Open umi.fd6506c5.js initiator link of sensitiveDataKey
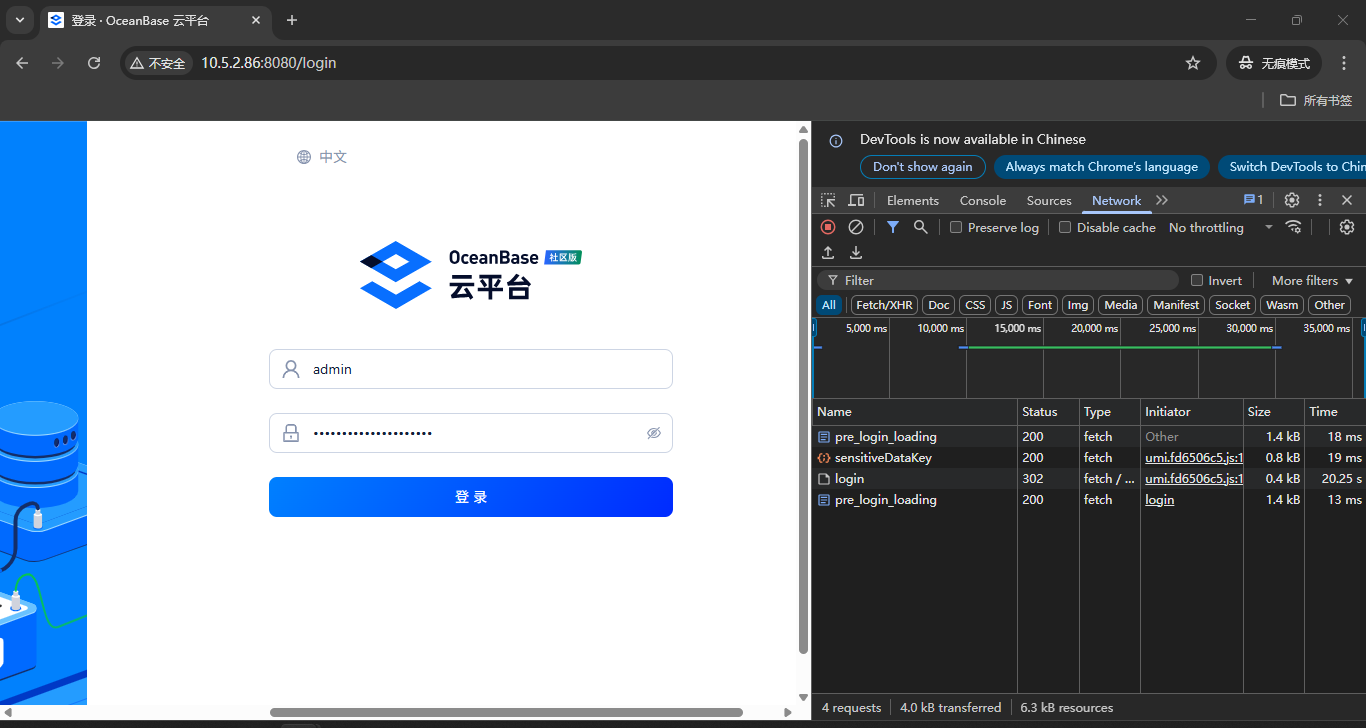This screenshot has height=728, width=1366. click(1194, 458)
